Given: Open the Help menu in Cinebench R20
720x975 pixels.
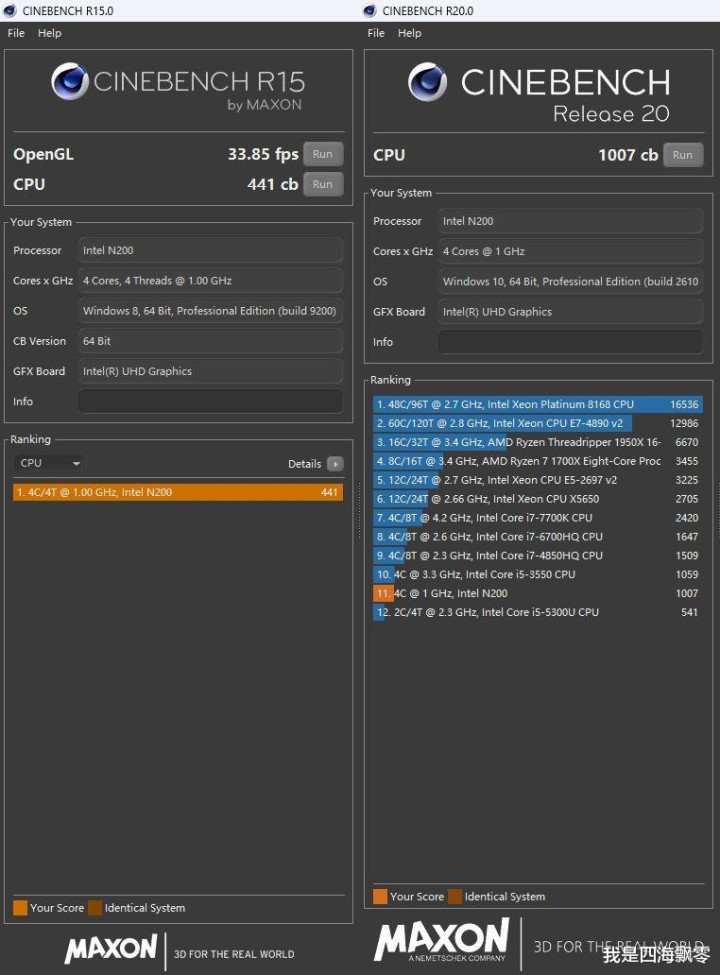Looking at the screenshot, I should coord(409,33).
